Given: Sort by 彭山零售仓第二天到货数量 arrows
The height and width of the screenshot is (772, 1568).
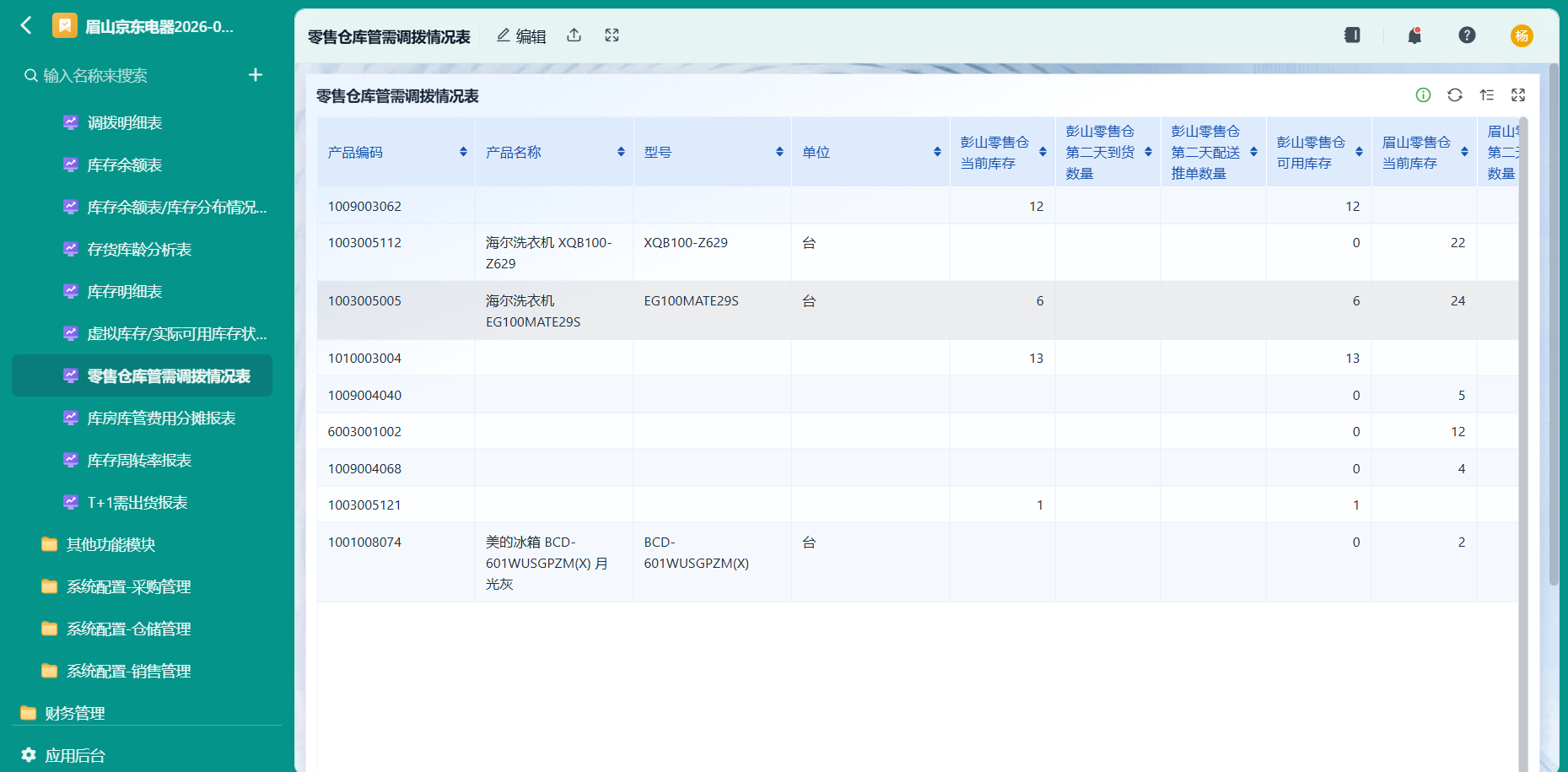Looking at the screenshot, I should tap(1148, 152).
